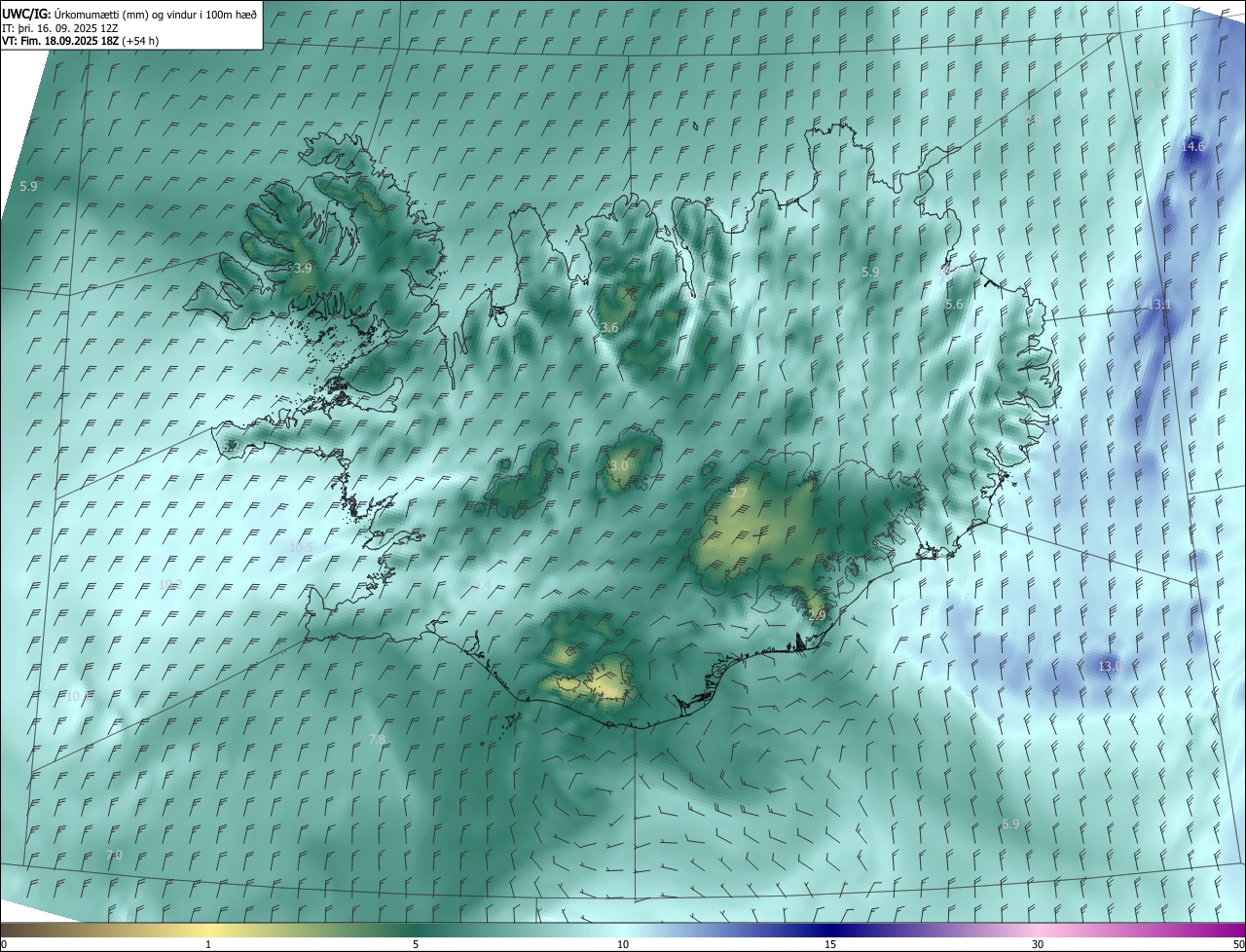This screenshot has height=952, width=1246.
Task: Click the 14.6 precipitation value label
Action: tap(1192, 146)
